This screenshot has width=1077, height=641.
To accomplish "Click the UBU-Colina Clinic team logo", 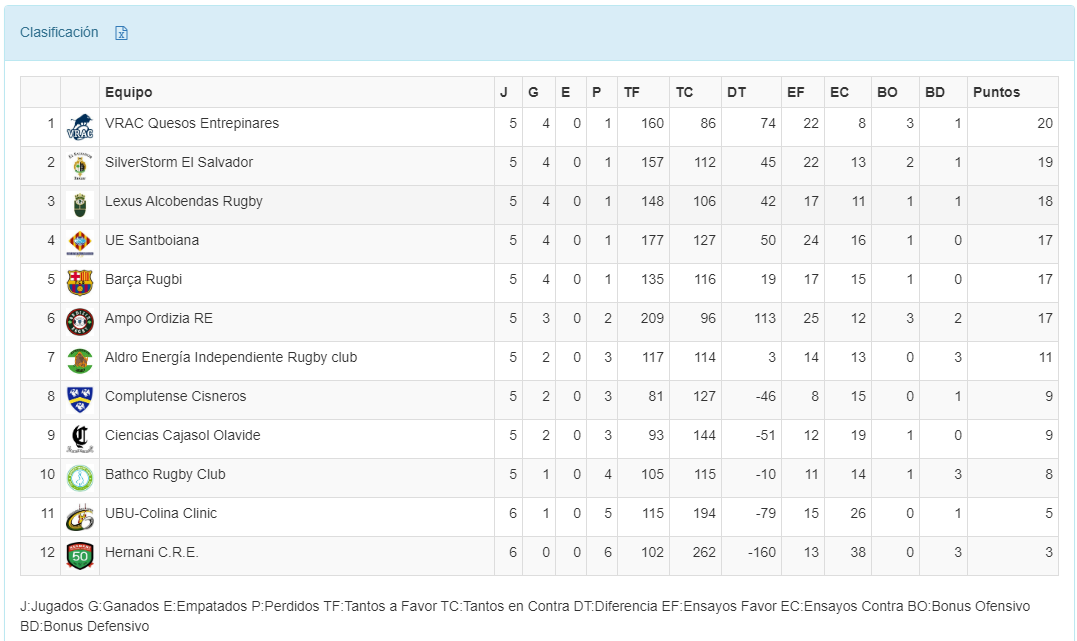I will [x=80, y=517].
